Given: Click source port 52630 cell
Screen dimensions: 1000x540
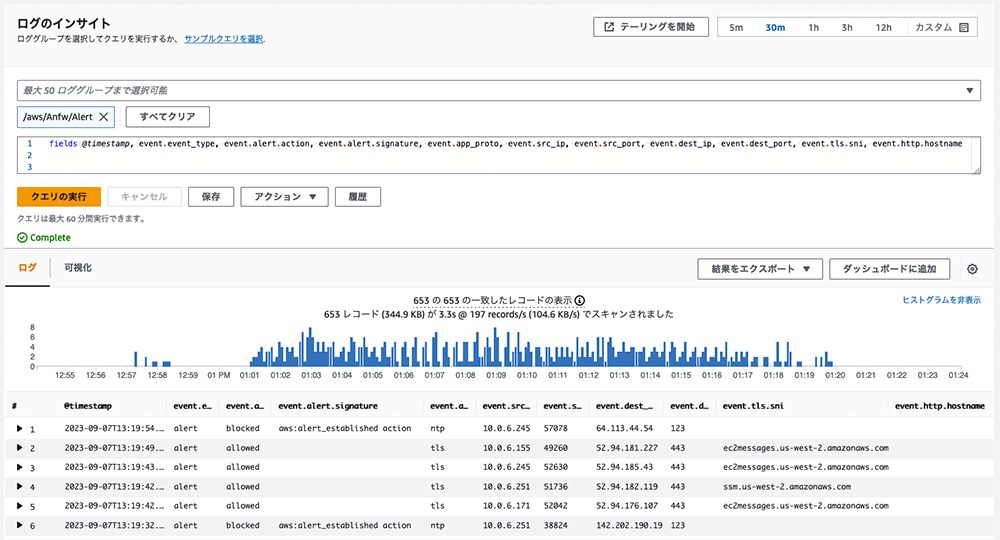Looking at the screenshot, I should pos(555,467).
